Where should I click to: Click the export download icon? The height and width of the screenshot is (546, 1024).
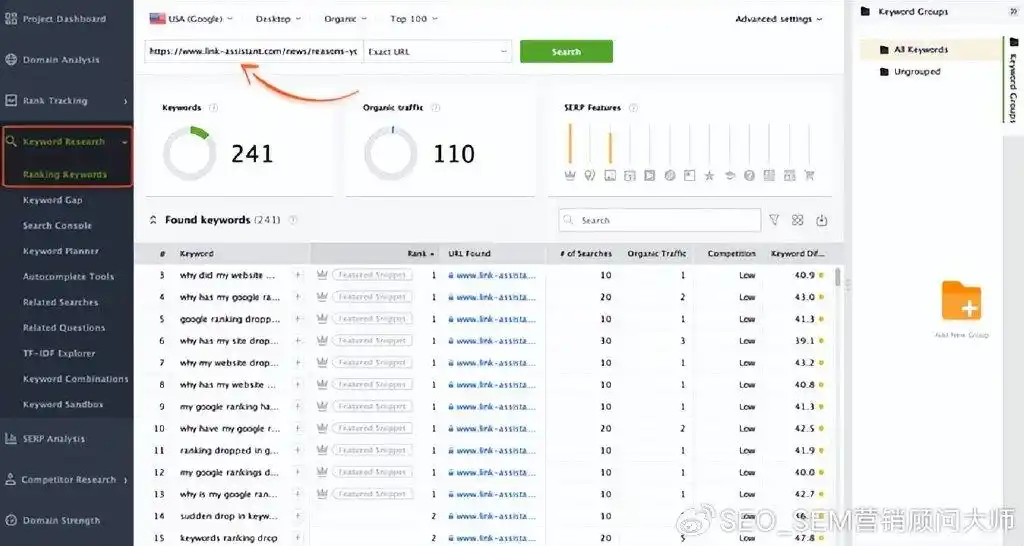point(822,220)
